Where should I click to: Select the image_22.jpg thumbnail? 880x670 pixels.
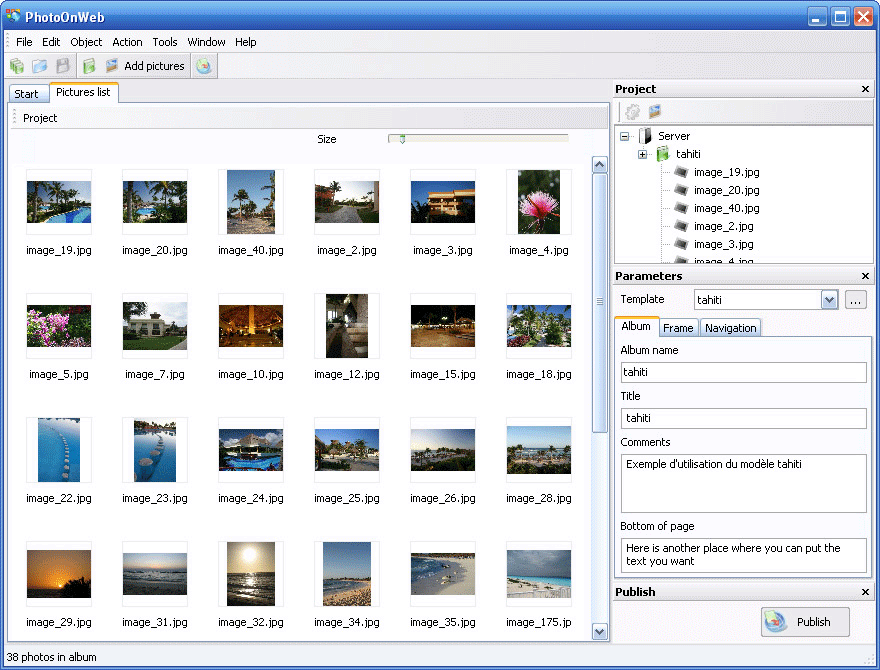click(59, 449)
